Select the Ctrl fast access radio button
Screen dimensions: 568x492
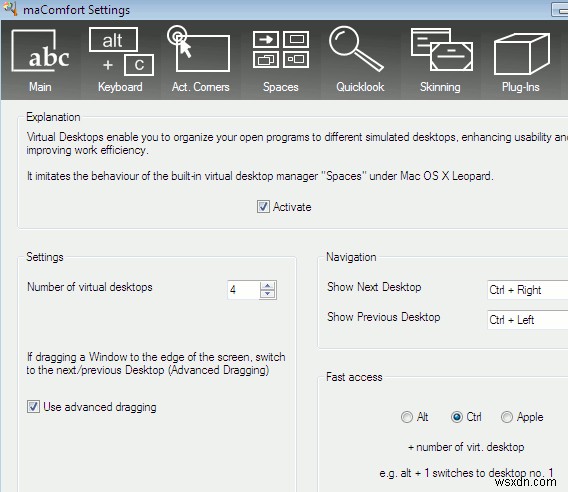click(457, 417)
